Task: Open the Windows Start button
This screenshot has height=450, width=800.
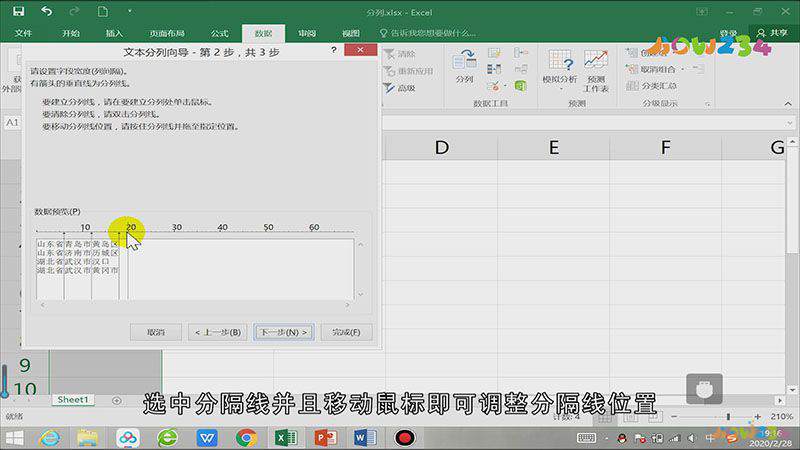Action: (14, 438)
